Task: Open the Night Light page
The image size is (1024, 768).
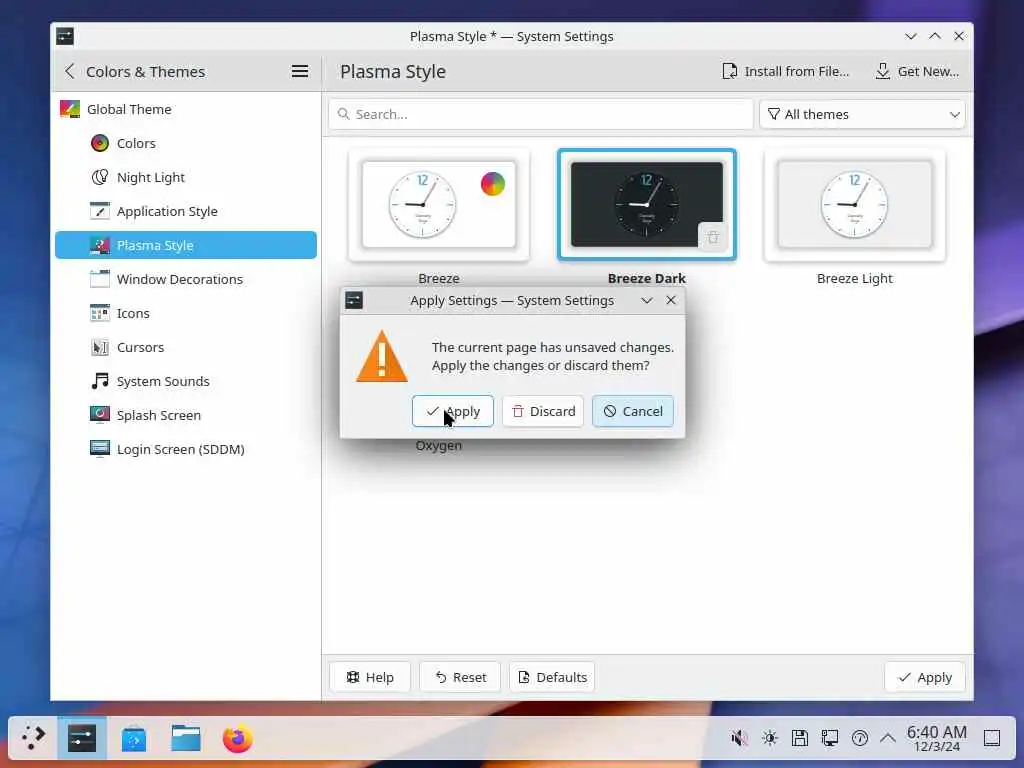Action: coord(186,177)
